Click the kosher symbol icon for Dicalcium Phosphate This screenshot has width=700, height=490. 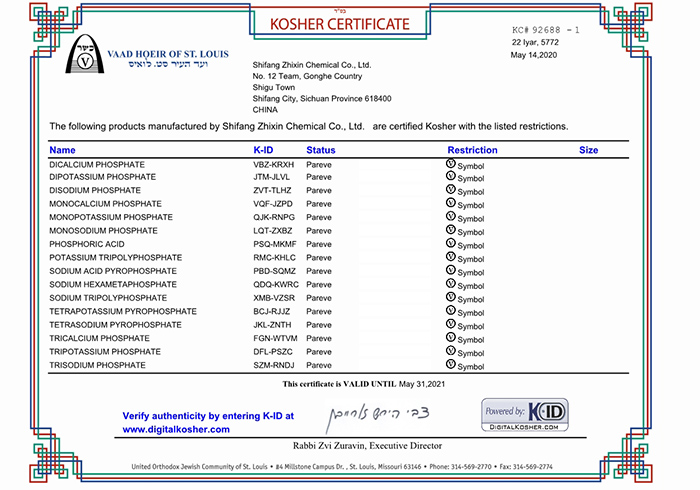click(450, 163)
